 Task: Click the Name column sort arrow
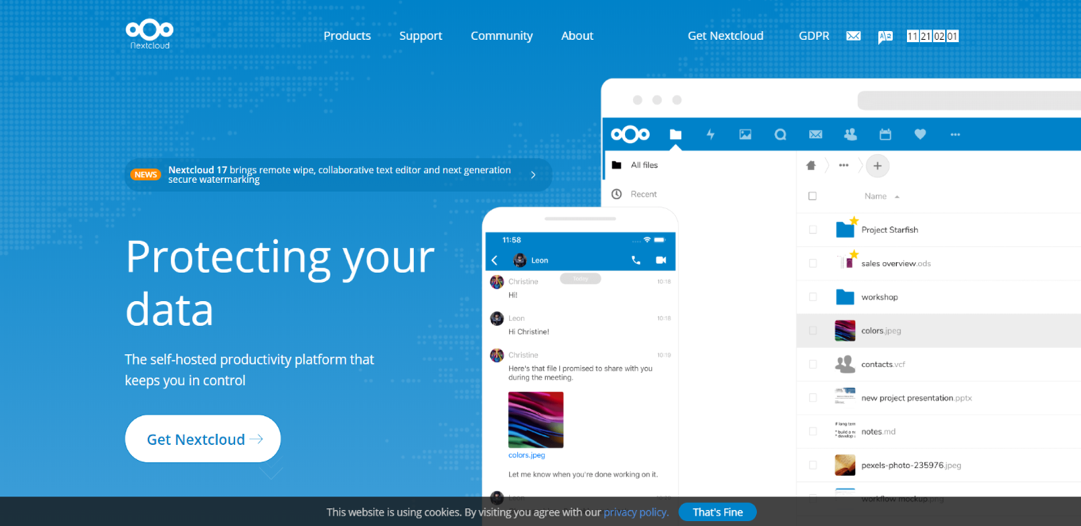click(897, 197)
